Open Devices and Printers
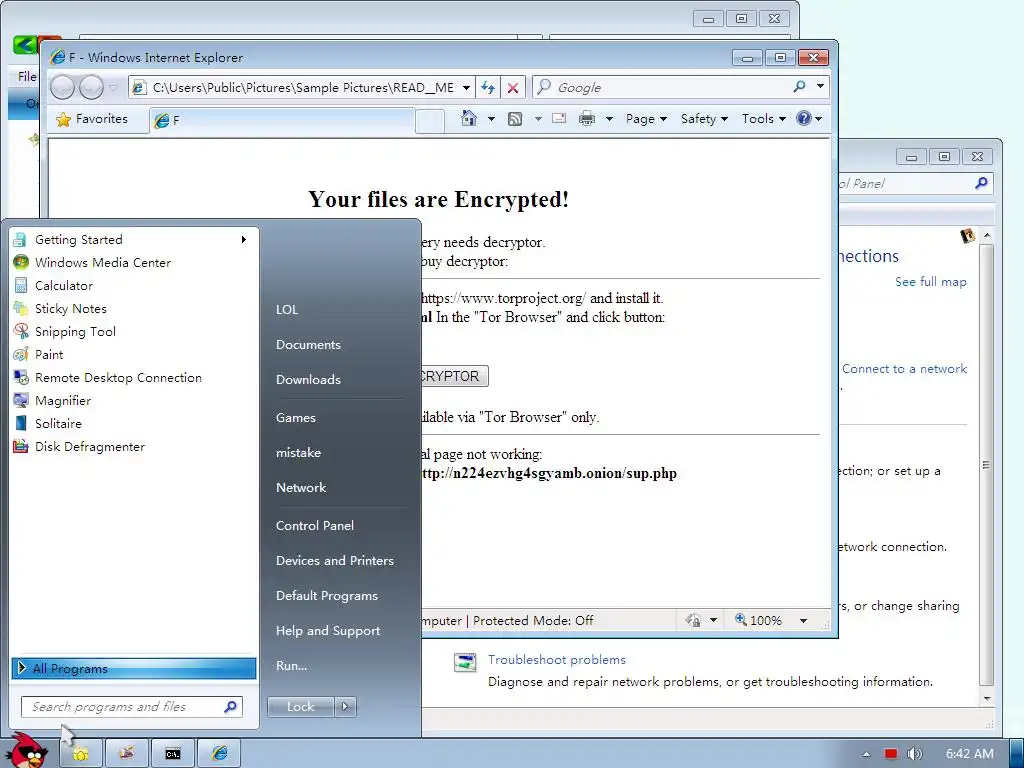 tap(334, 561)
